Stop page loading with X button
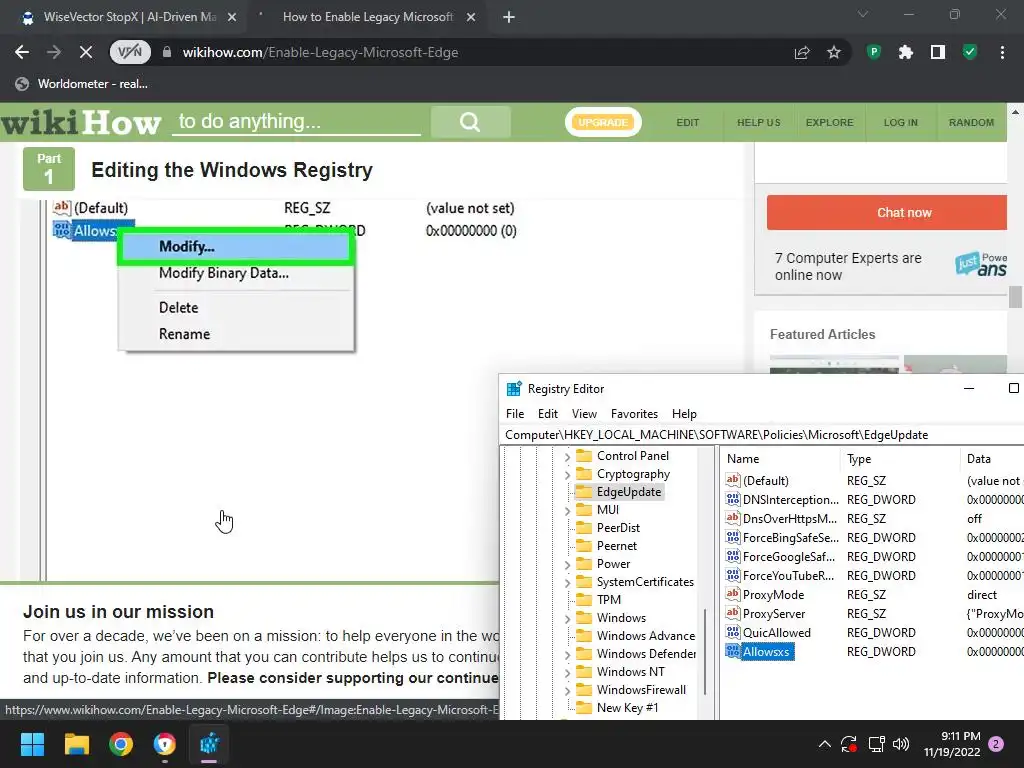Viewport: 1024px width, 768px height. pyautogui.click(x=86, y=52)
